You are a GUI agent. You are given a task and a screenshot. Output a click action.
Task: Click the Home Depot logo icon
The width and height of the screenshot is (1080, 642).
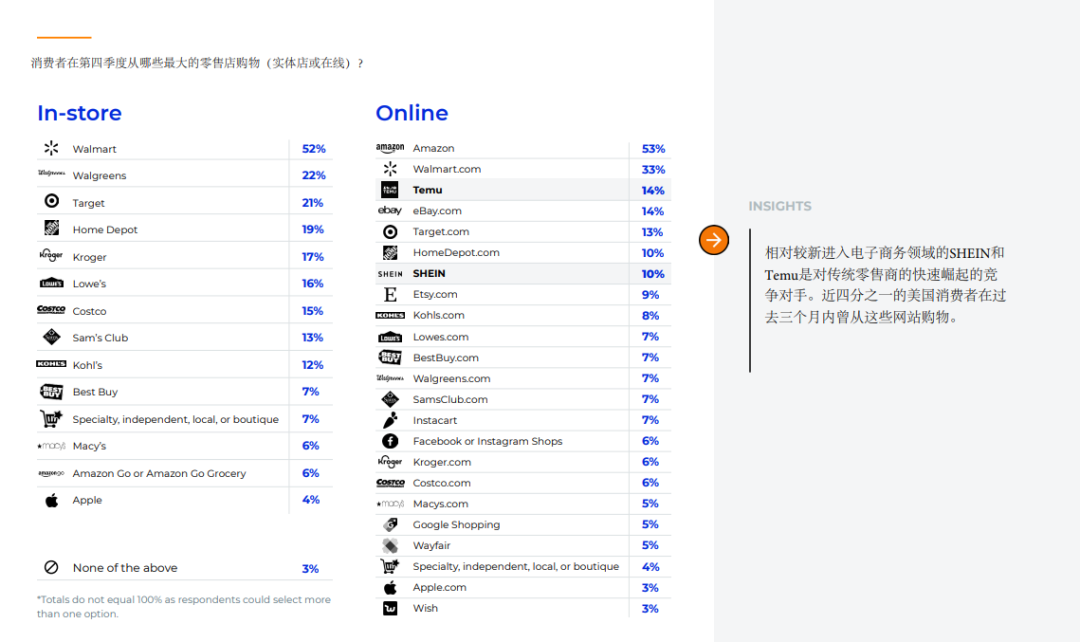click(51, 229)
